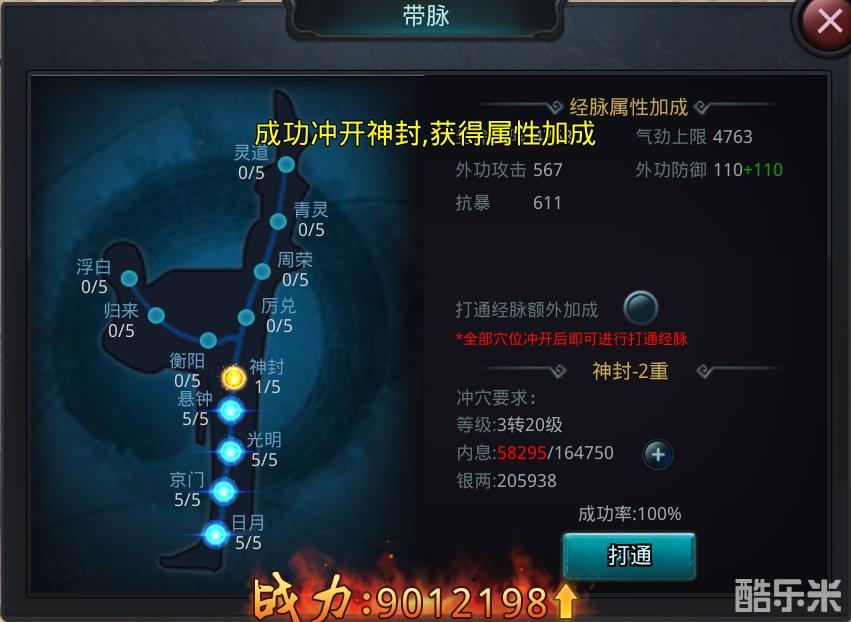Image resolution: width=851 pixels, height=622 pixels.
Task: Select the glowing 日月 acupoint node
Action: 215,535
